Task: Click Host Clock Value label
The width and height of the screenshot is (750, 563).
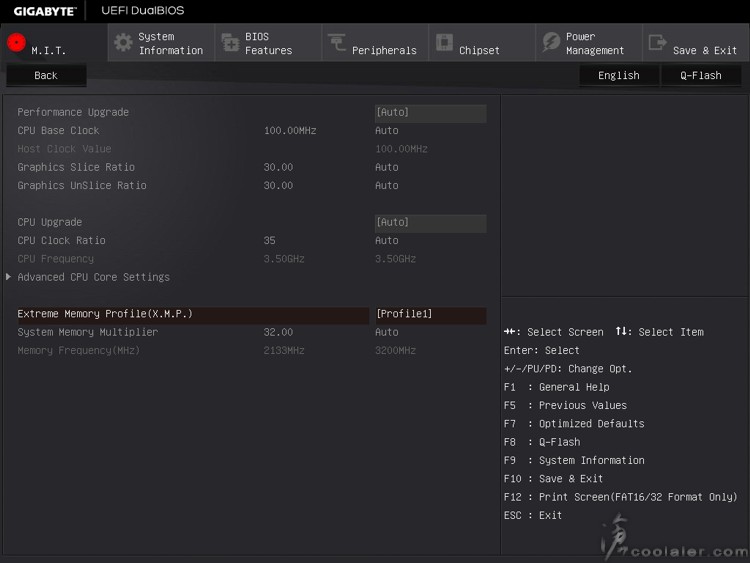Action: coord(64,149)
